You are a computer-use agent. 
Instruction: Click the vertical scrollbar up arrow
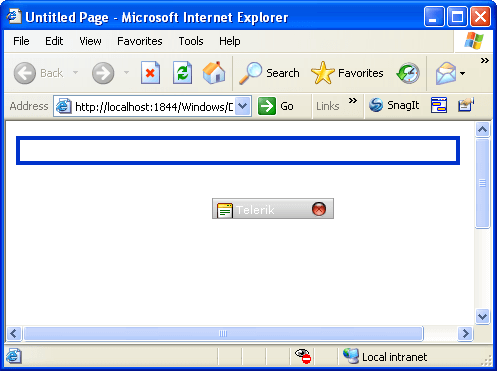pyautogui.click(x=482, y=129)
